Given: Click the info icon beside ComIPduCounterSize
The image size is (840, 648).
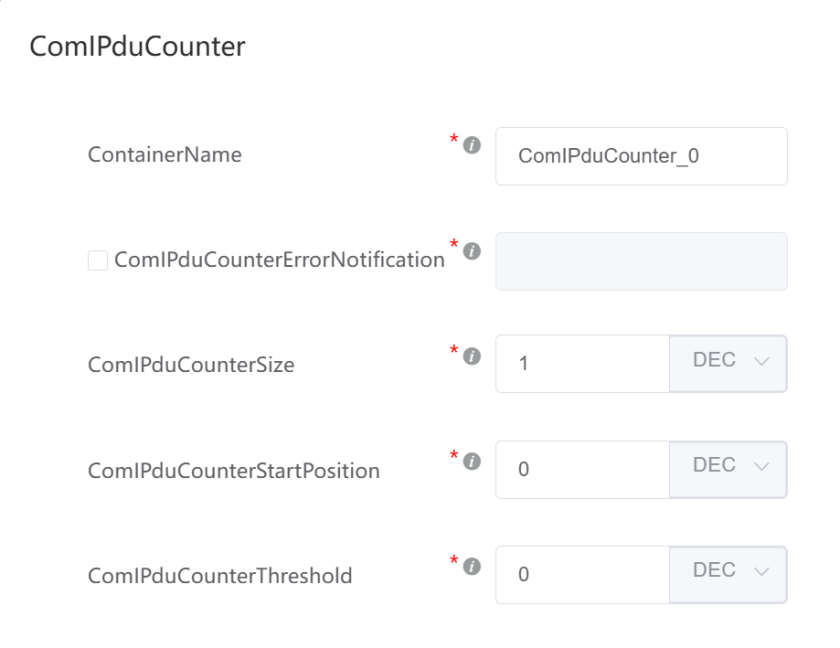Looking at the screenshot, I should click(x=471, y=356).
